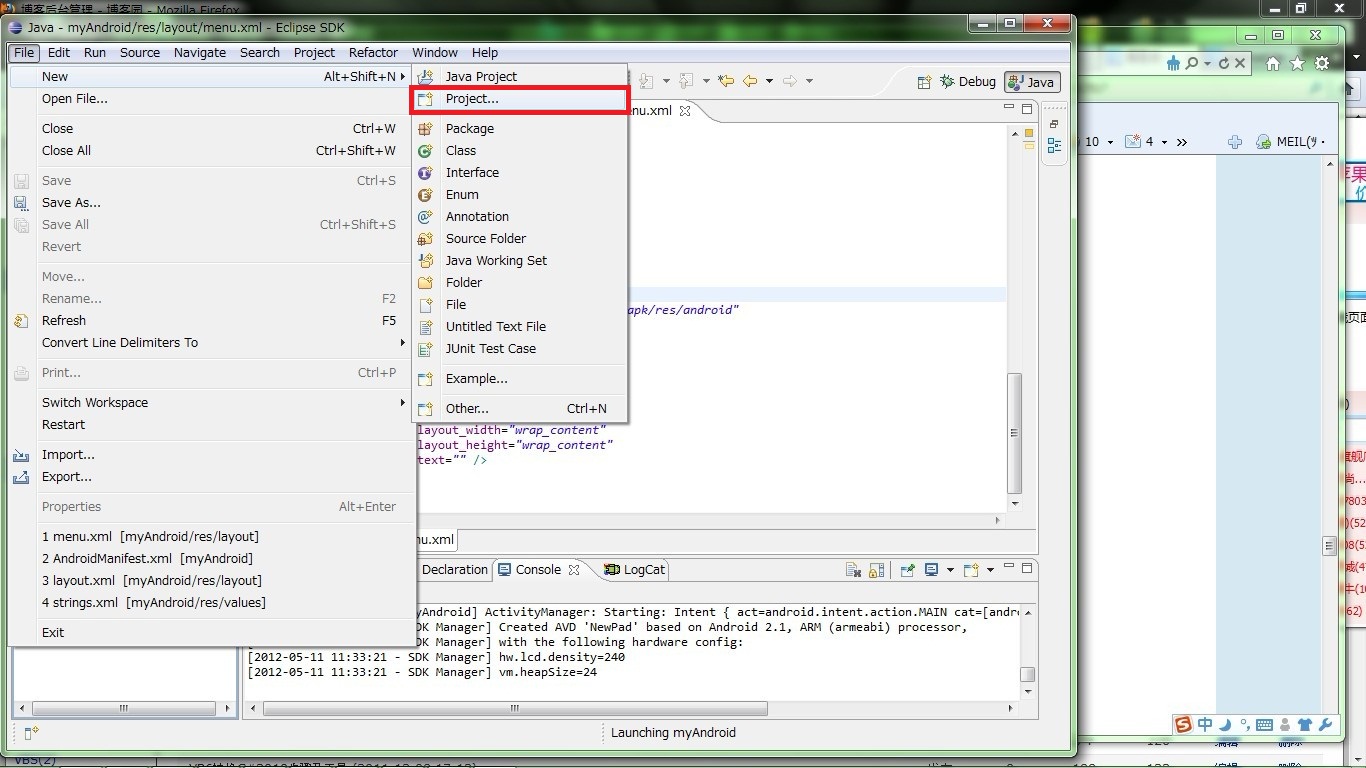
Task: Switch to the LogCat tab
Action: 635,569
